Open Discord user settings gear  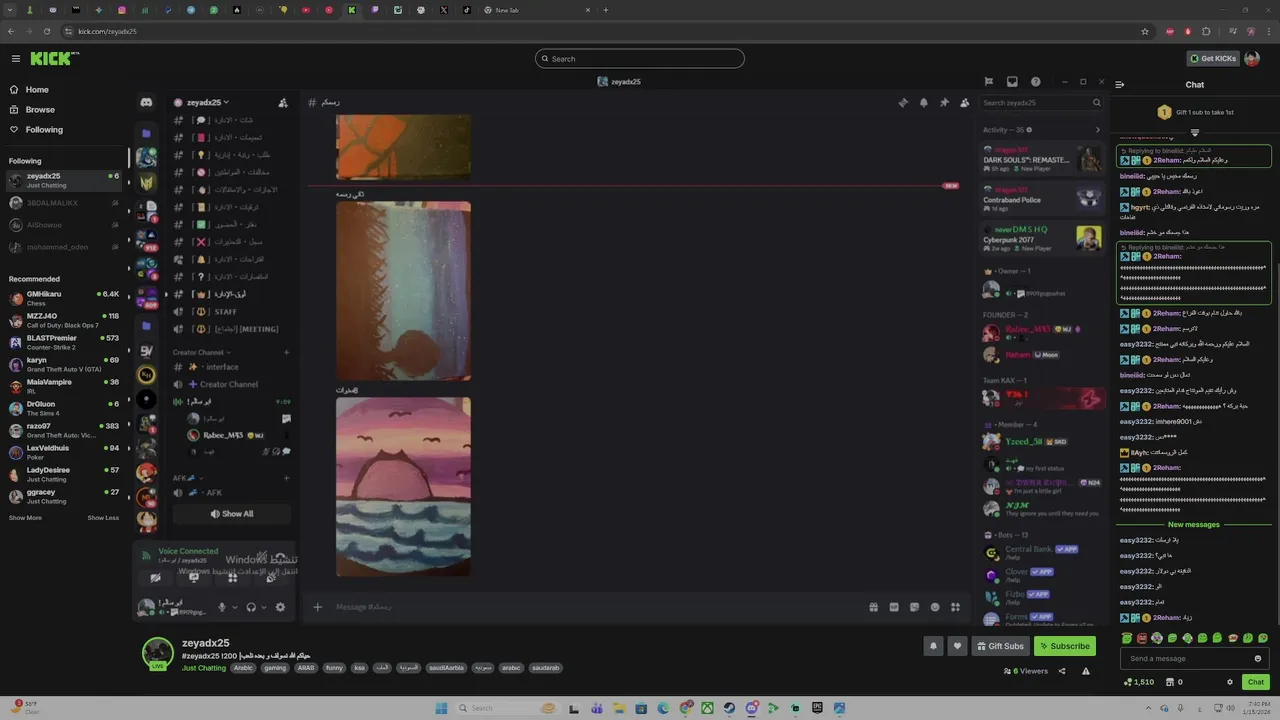tap(280, 607)
